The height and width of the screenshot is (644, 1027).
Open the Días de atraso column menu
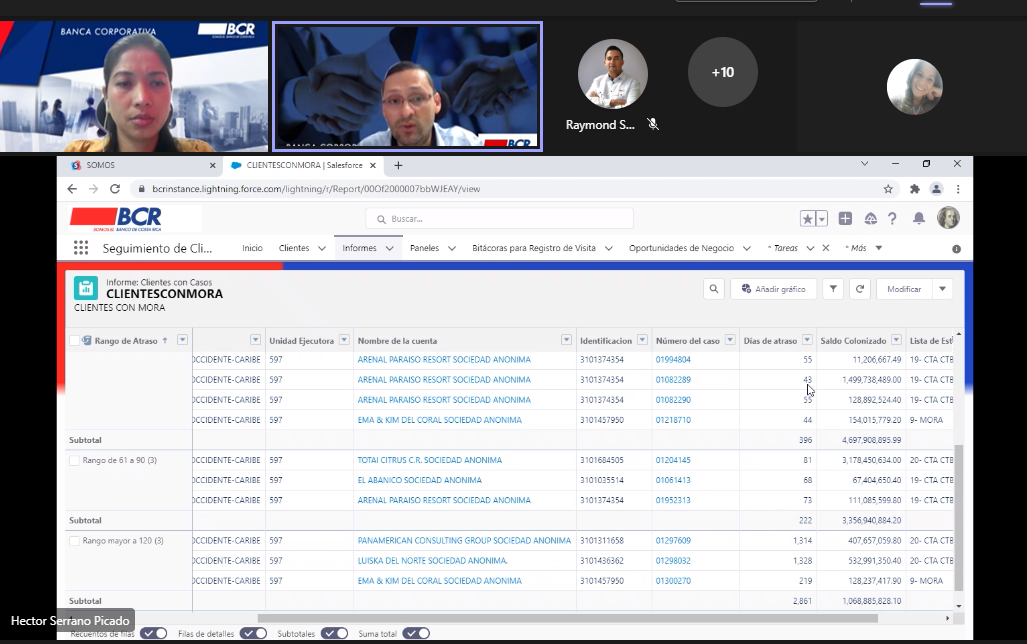pyautogui.click(x=808, y=340)
